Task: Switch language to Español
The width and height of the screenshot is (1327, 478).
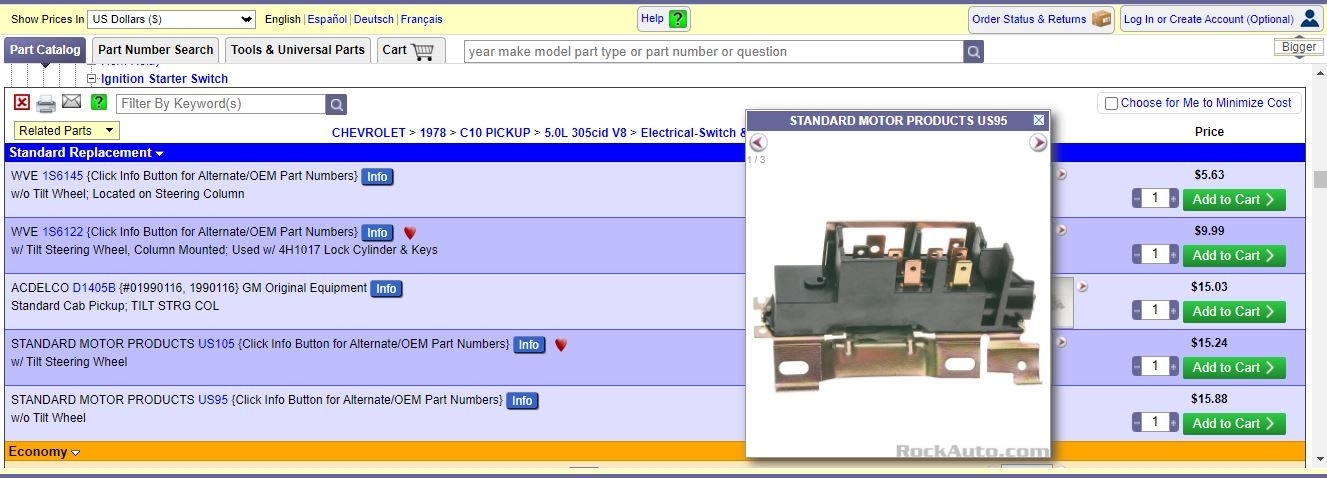Action: point(327,19)
